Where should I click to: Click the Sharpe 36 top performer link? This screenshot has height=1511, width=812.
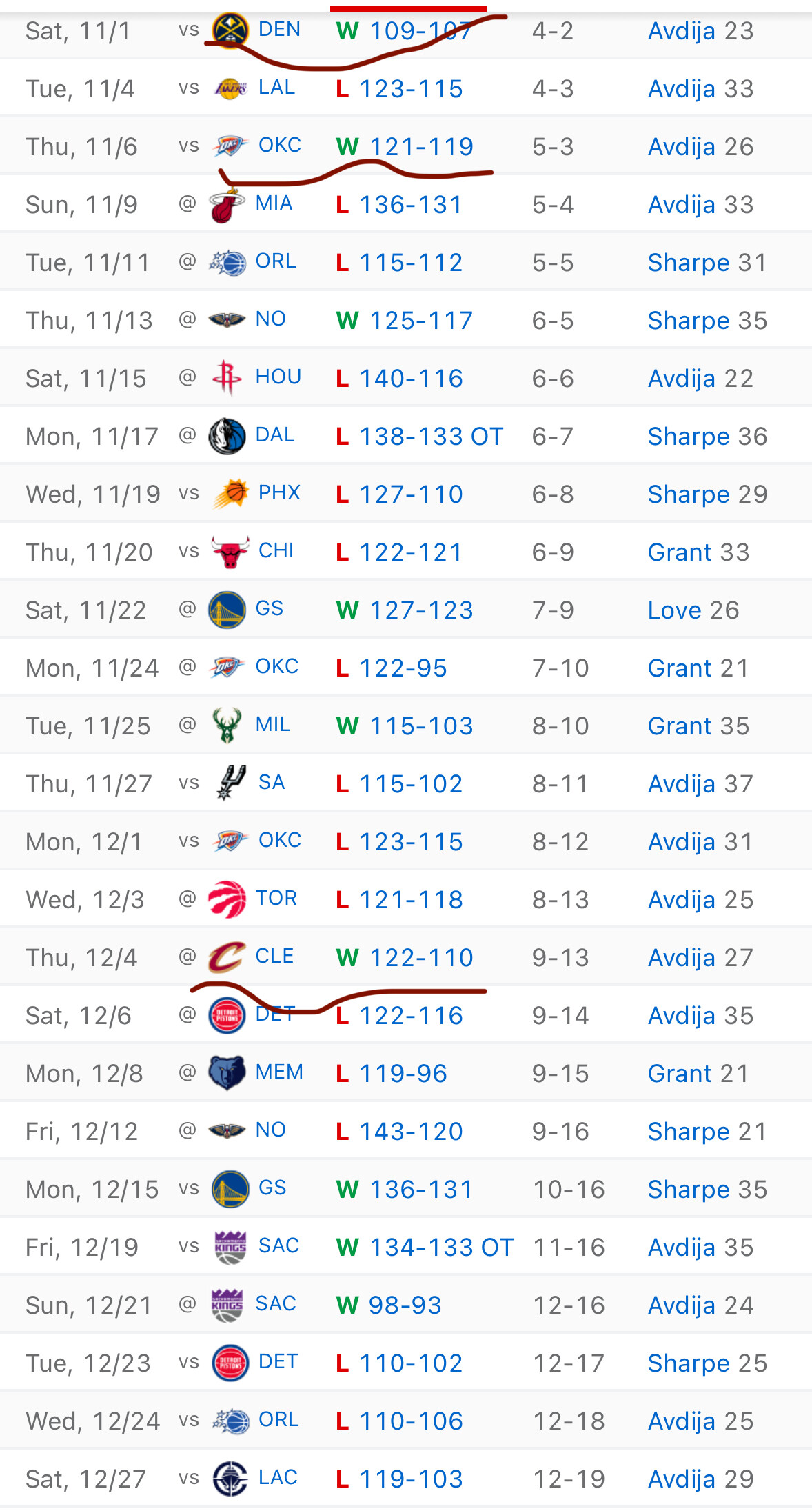707,437
